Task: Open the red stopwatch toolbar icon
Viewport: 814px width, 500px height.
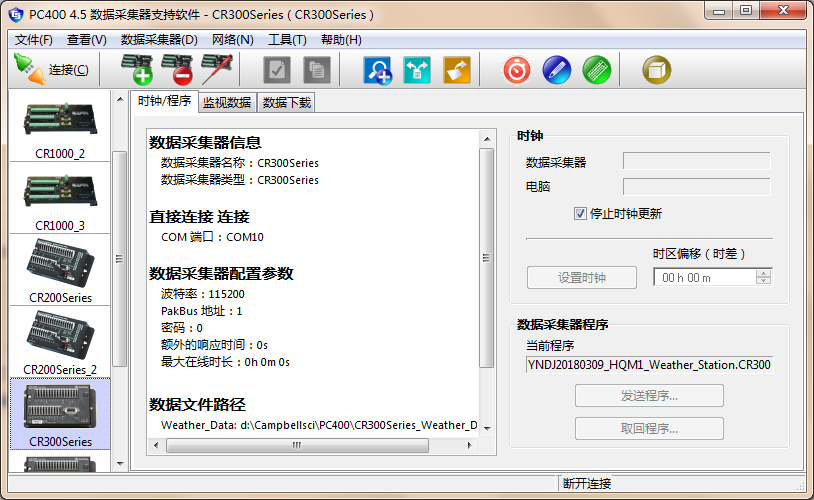Action: tap(516, 70)
